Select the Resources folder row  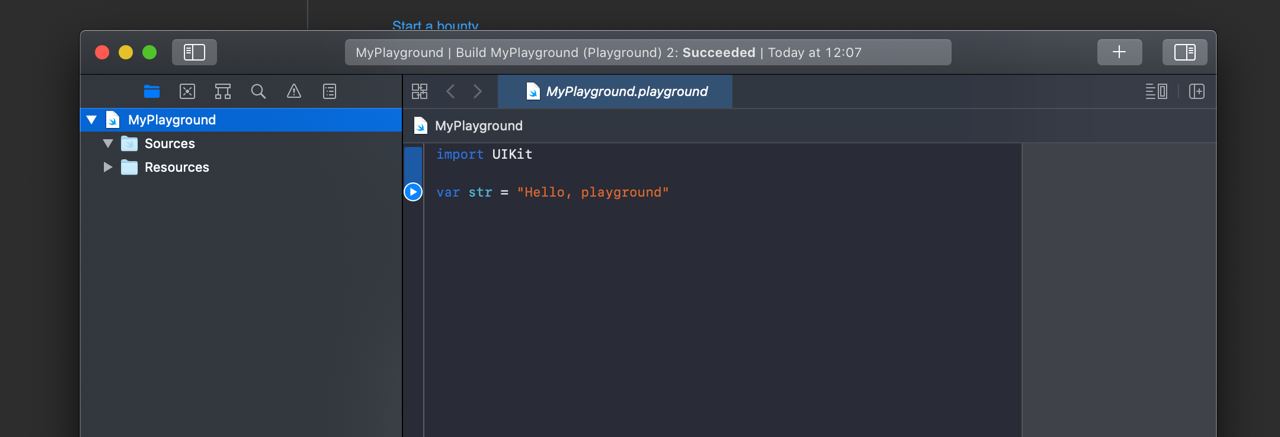(x=241, y=167)
